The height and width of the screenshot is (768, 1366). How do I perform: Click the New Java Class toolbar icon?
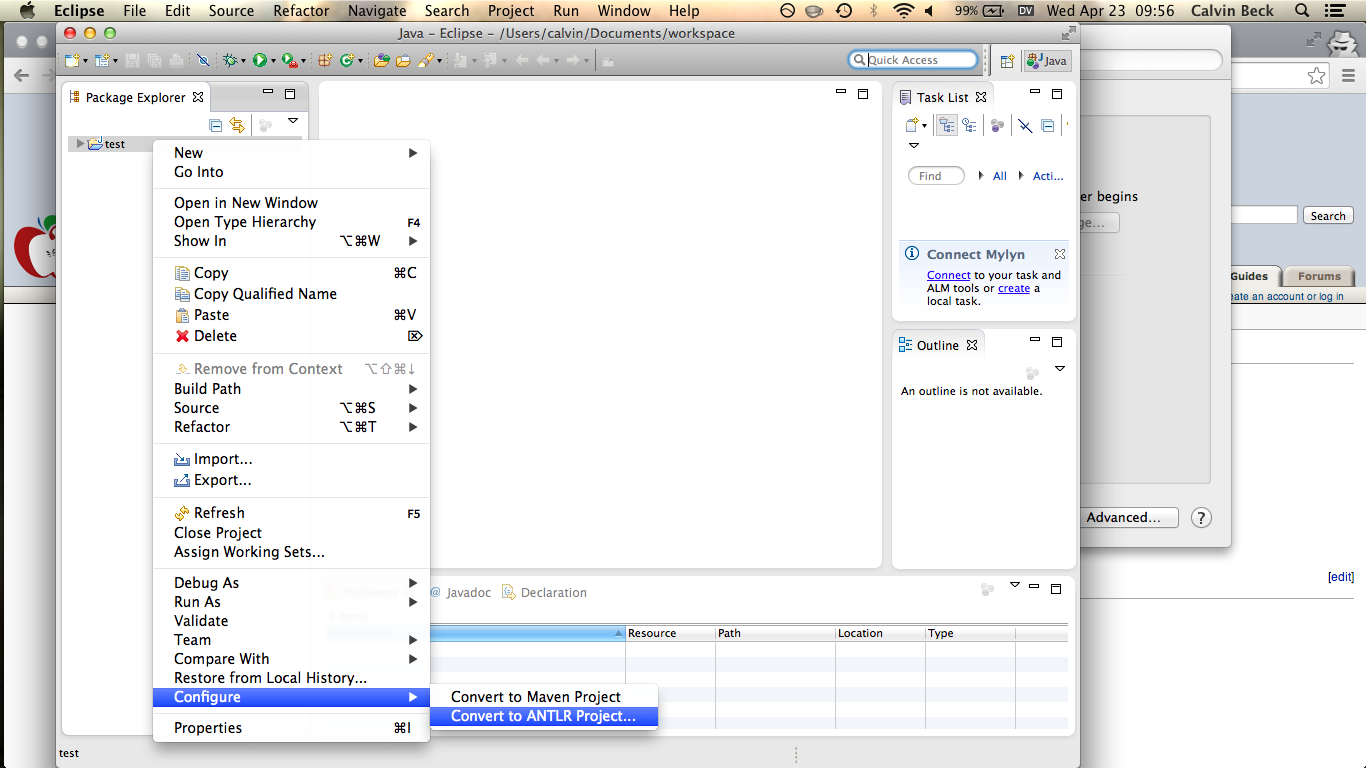347,60
